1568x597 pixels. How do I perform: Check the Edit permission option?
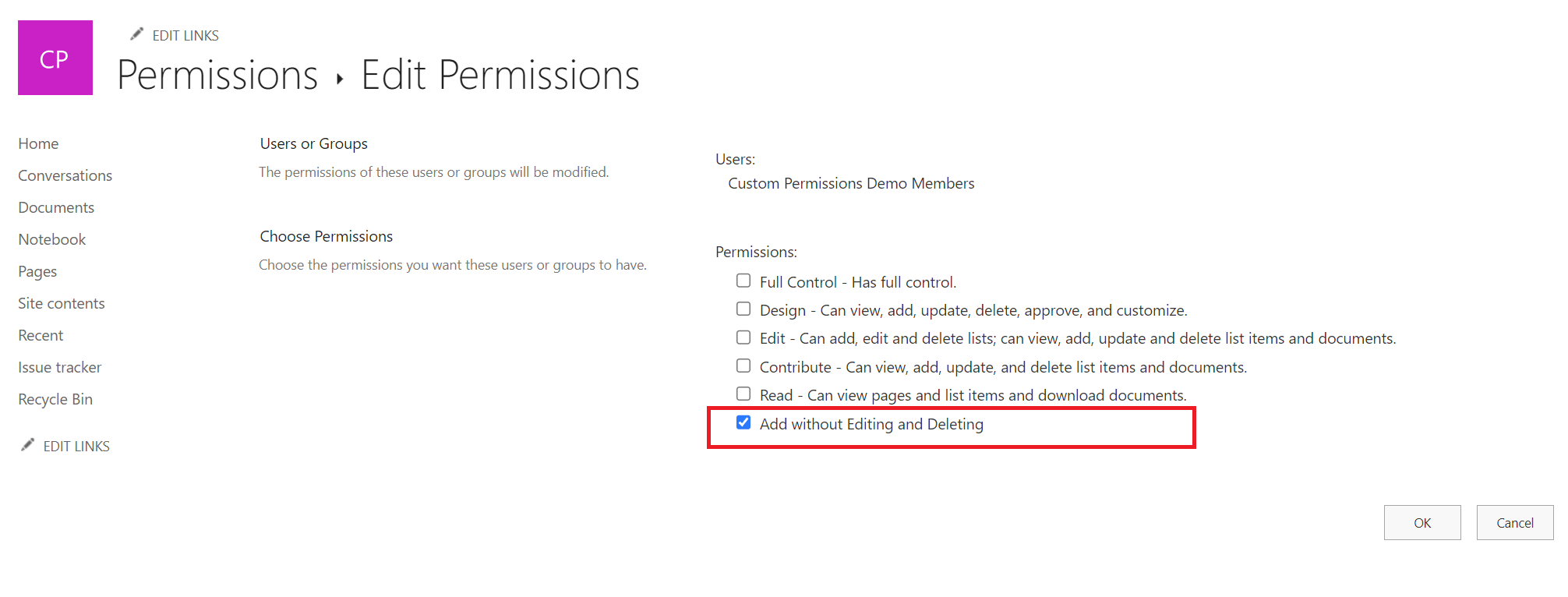[x=743, y=337]
